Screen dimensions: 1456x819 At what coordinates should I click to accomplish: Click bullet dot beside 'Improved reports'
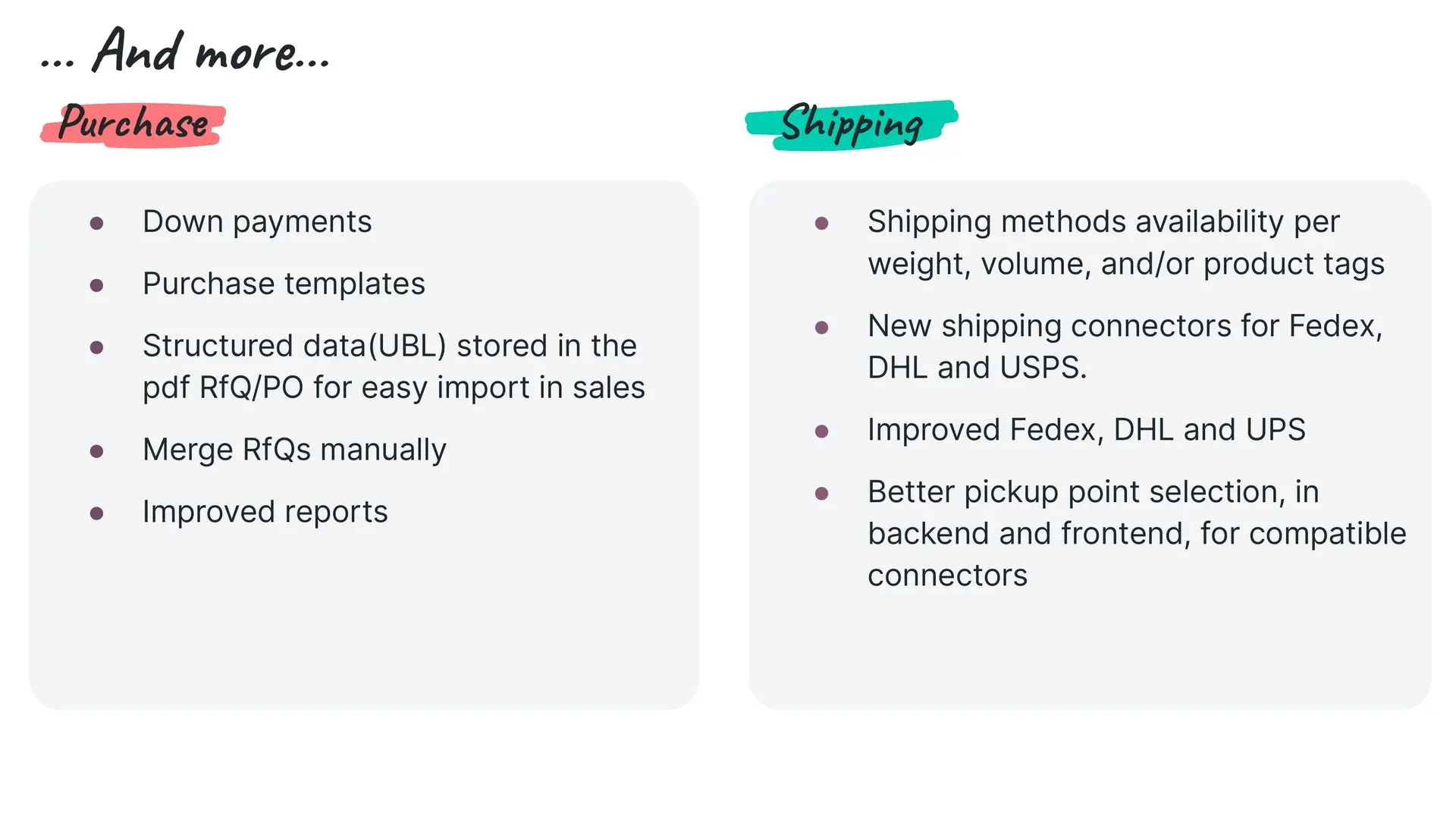coord(96,513)
